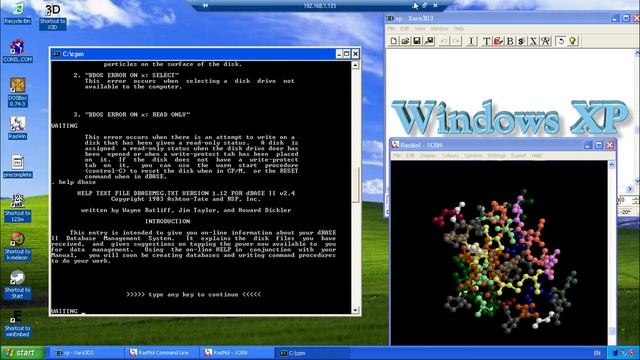Open the File menu in Xara3D

click(391, 29)
